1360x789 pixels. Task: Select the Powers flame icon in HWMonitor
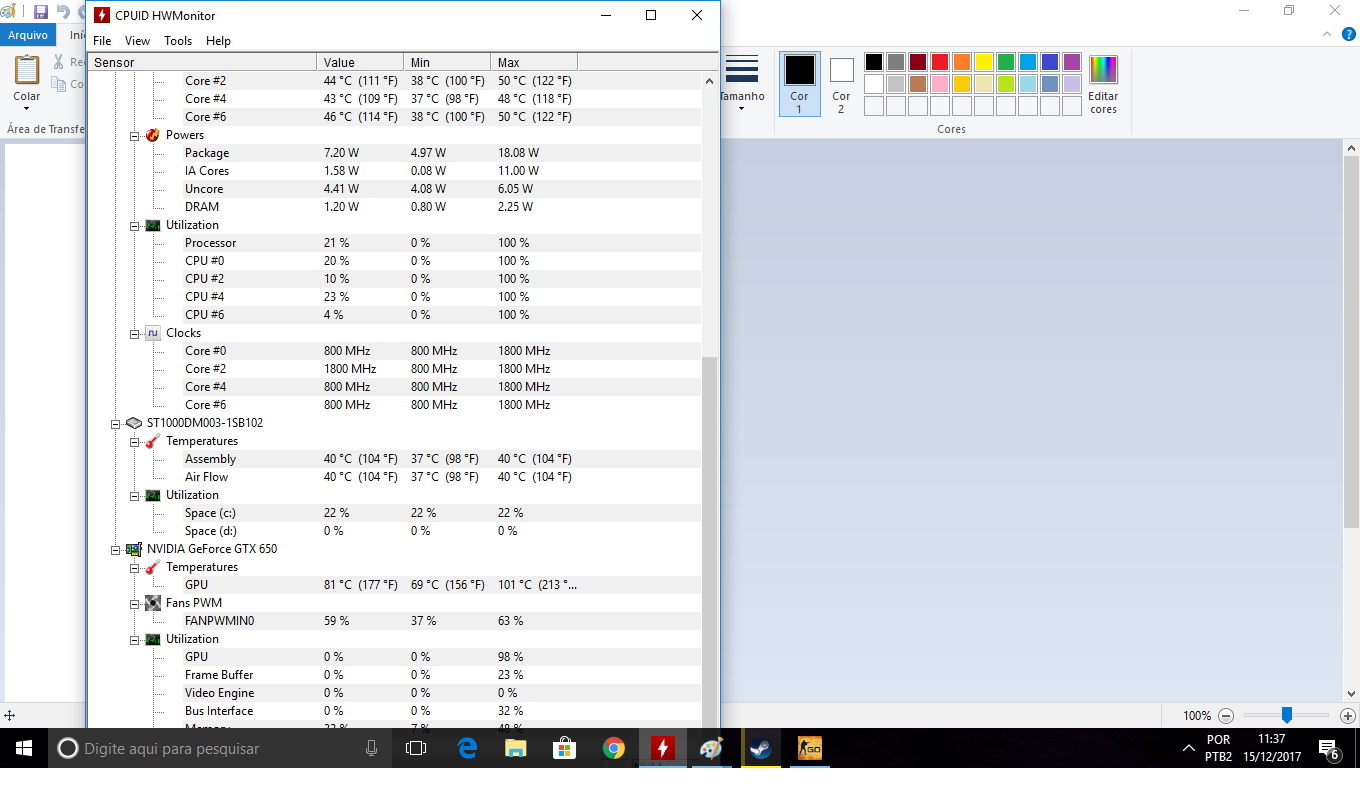click(152, 135)
